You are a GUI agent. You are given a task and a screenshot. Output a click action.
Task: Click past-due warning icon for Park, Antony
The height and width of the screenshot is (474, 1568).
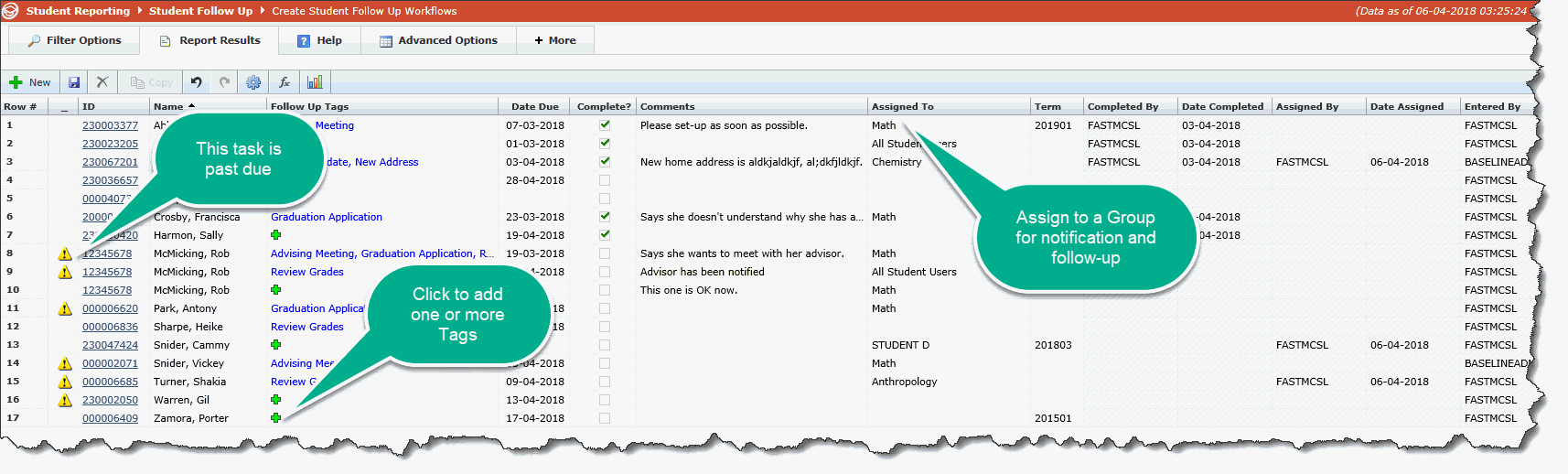65,309
